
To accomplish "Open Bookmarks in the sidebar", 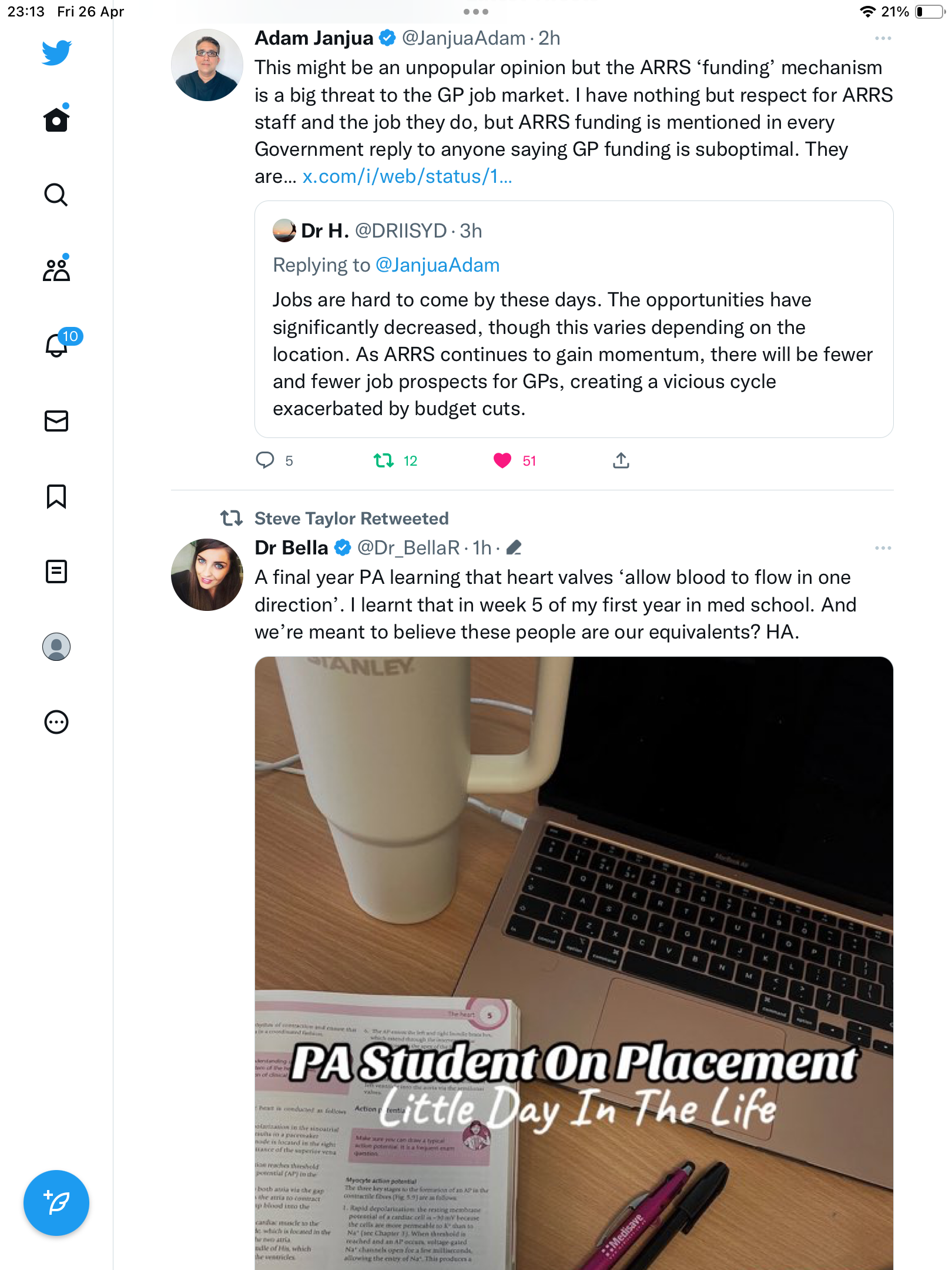I will click(56, 496).
